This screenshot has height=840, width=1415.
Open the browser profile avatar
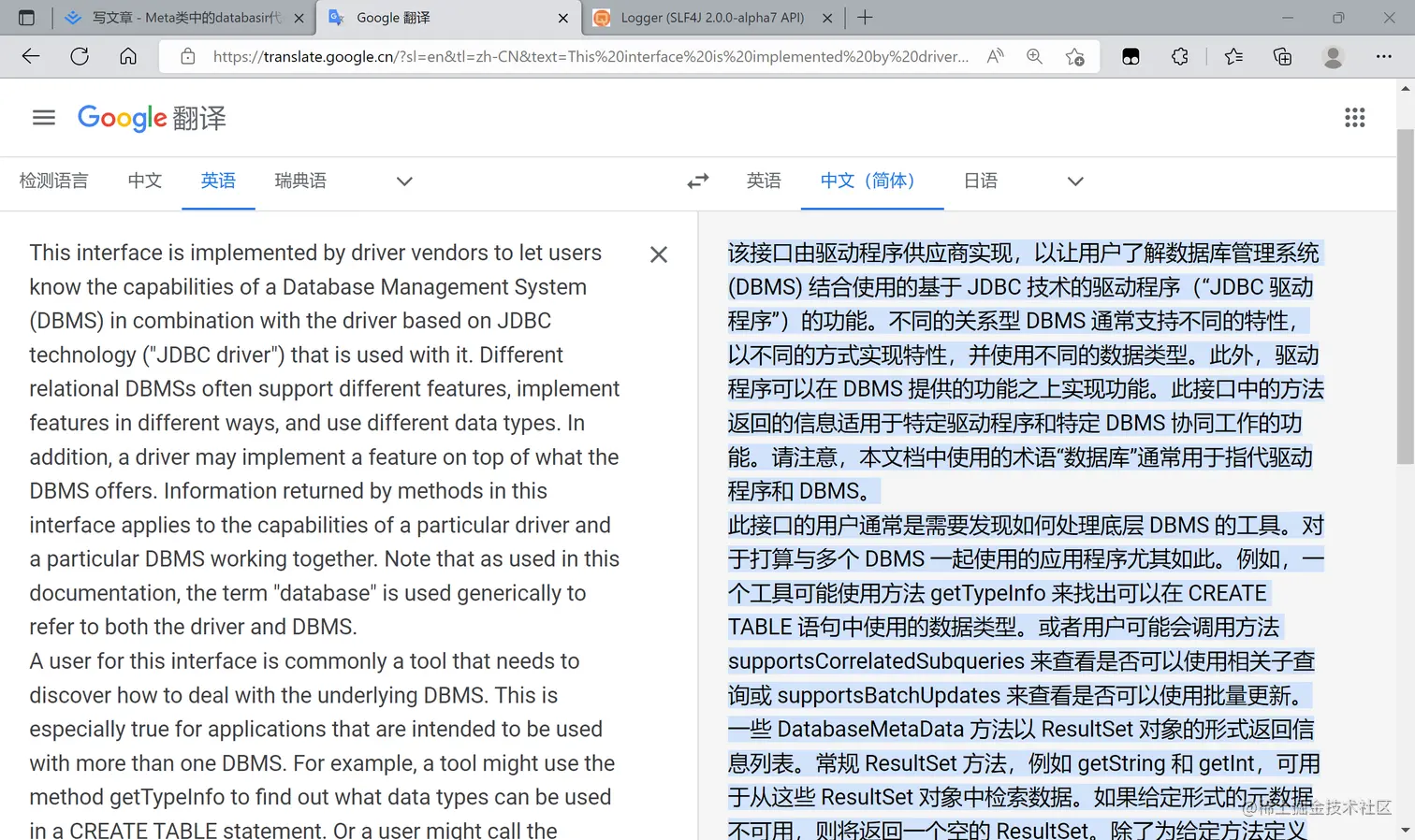[1333, 56]
